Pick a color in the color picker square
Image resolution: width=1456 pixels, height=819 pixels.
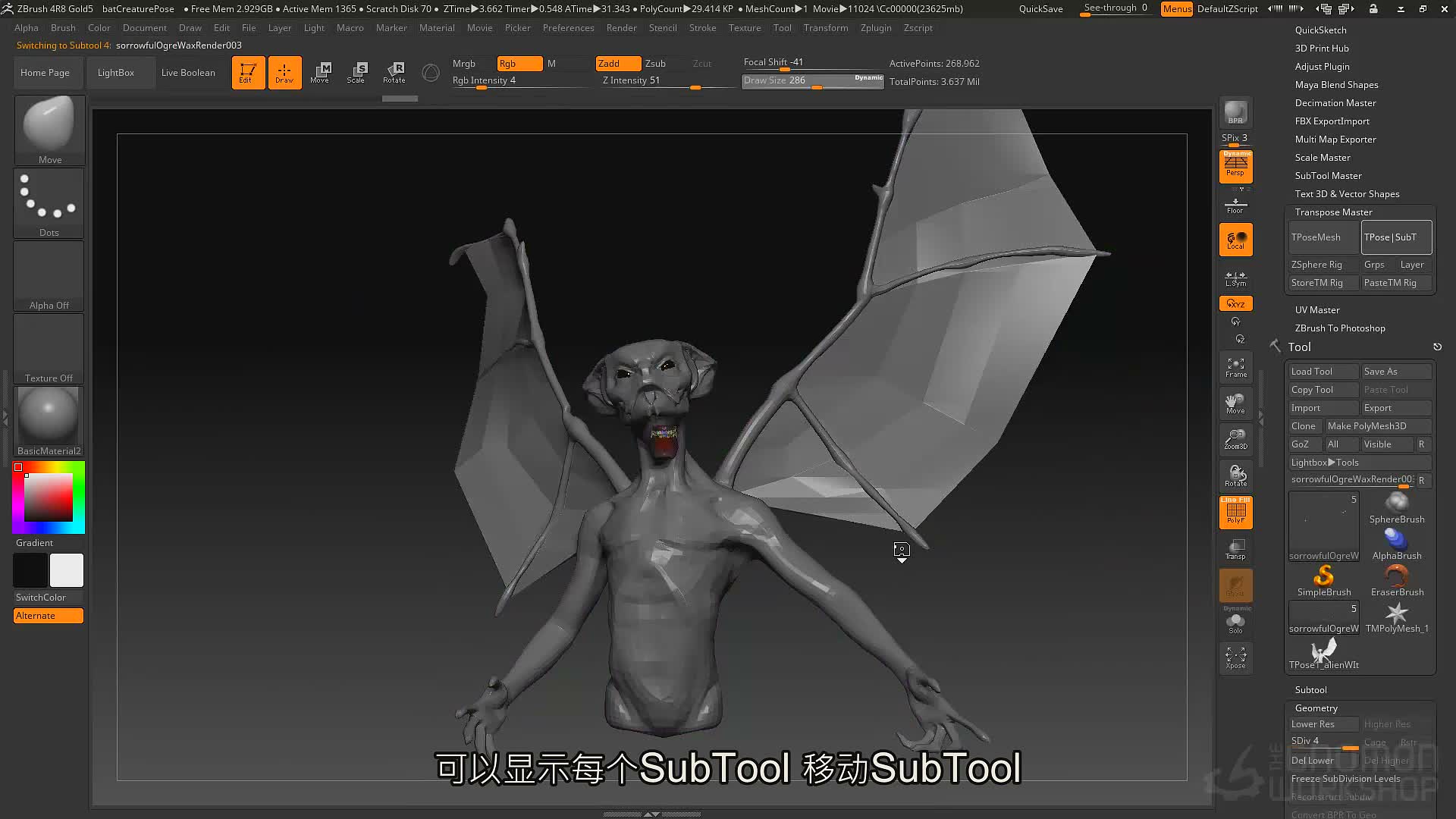[x=49, y=497]
